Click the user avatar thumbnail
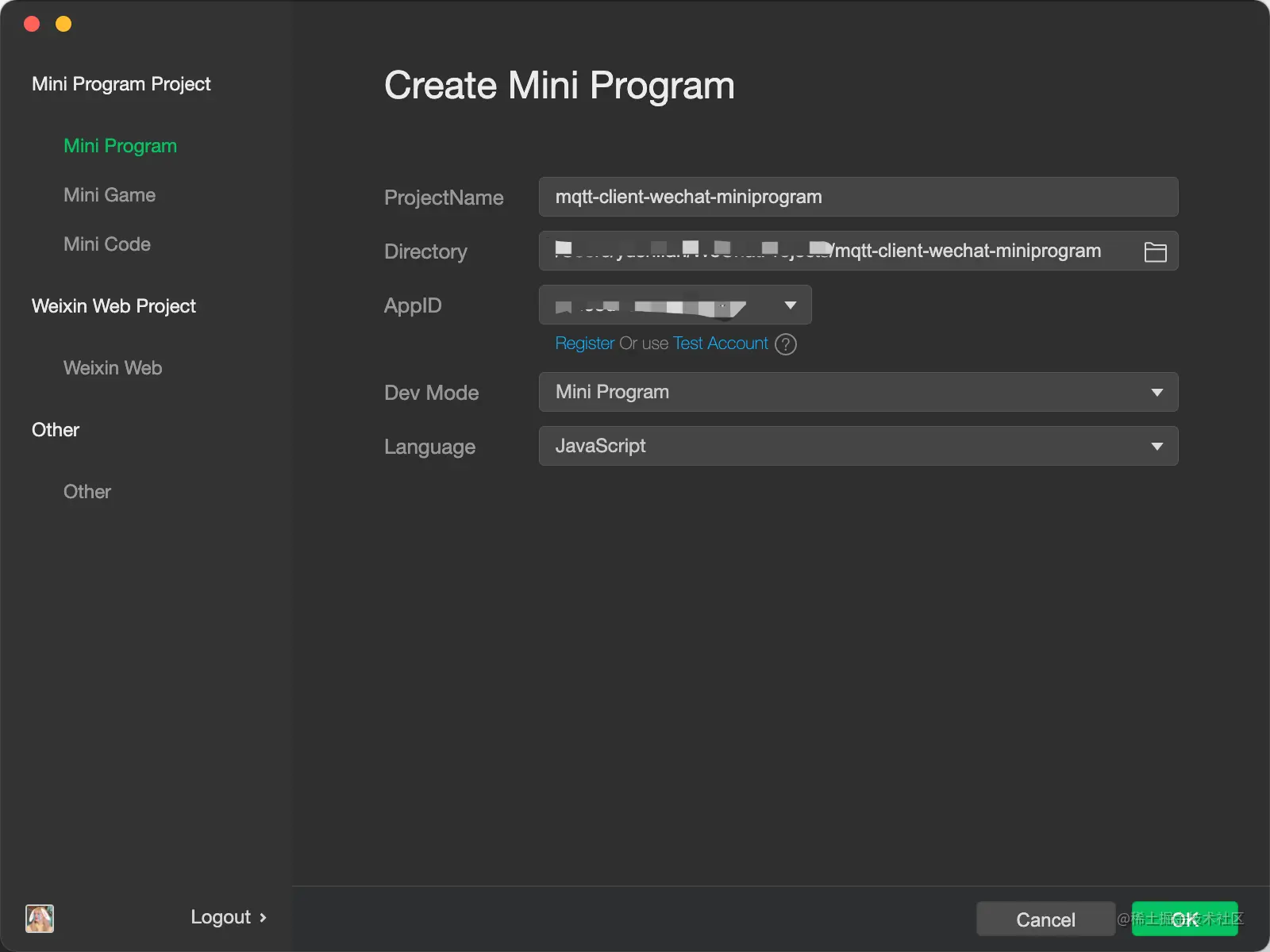The image size is (1270, 952). click(x=40, y=919)
